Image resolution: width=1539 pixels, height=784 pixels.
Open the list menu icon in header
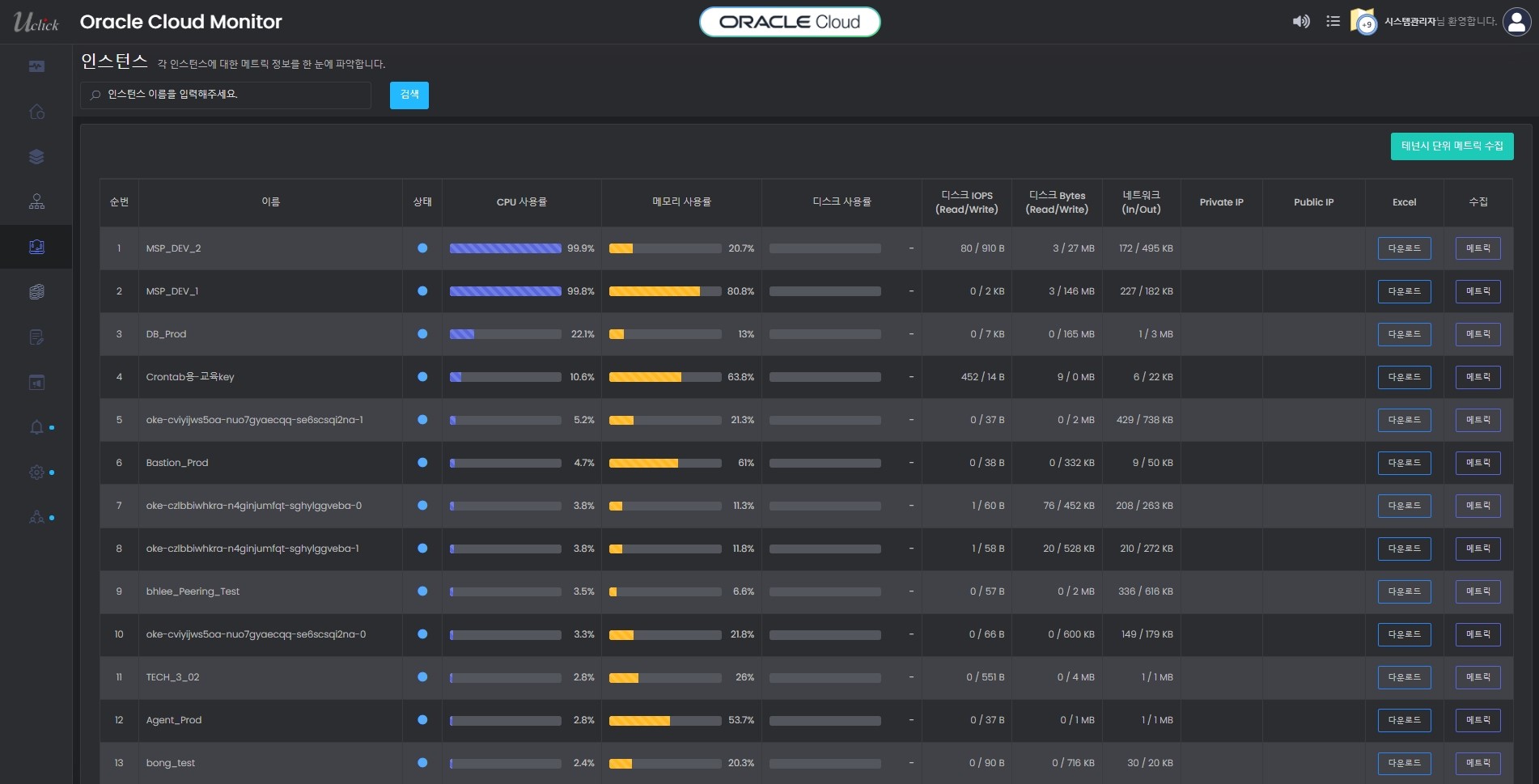[1333, 22]
